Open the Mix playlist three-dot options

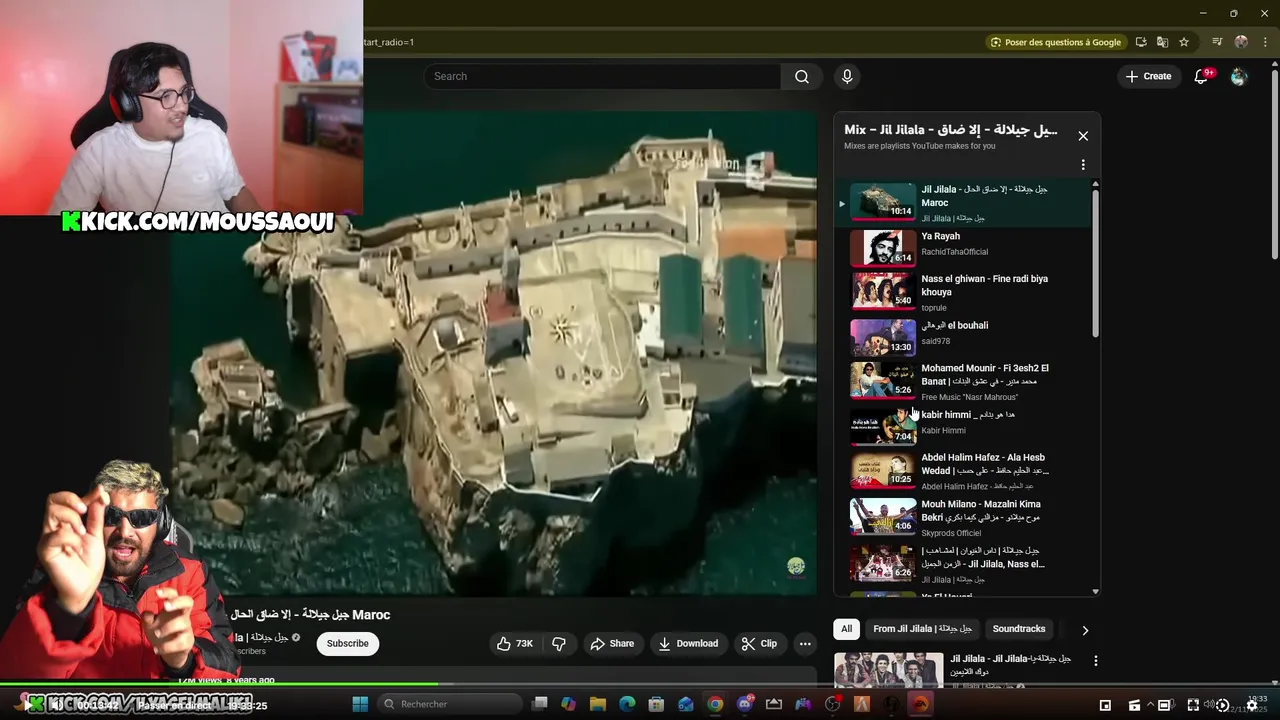pyautogui.click(x=1083, y=165)
